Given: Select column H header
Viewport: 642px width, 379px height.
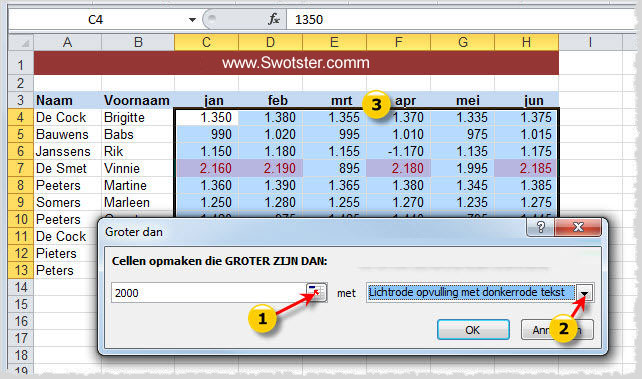Looking at the screenshot, I should click(527, 42).
